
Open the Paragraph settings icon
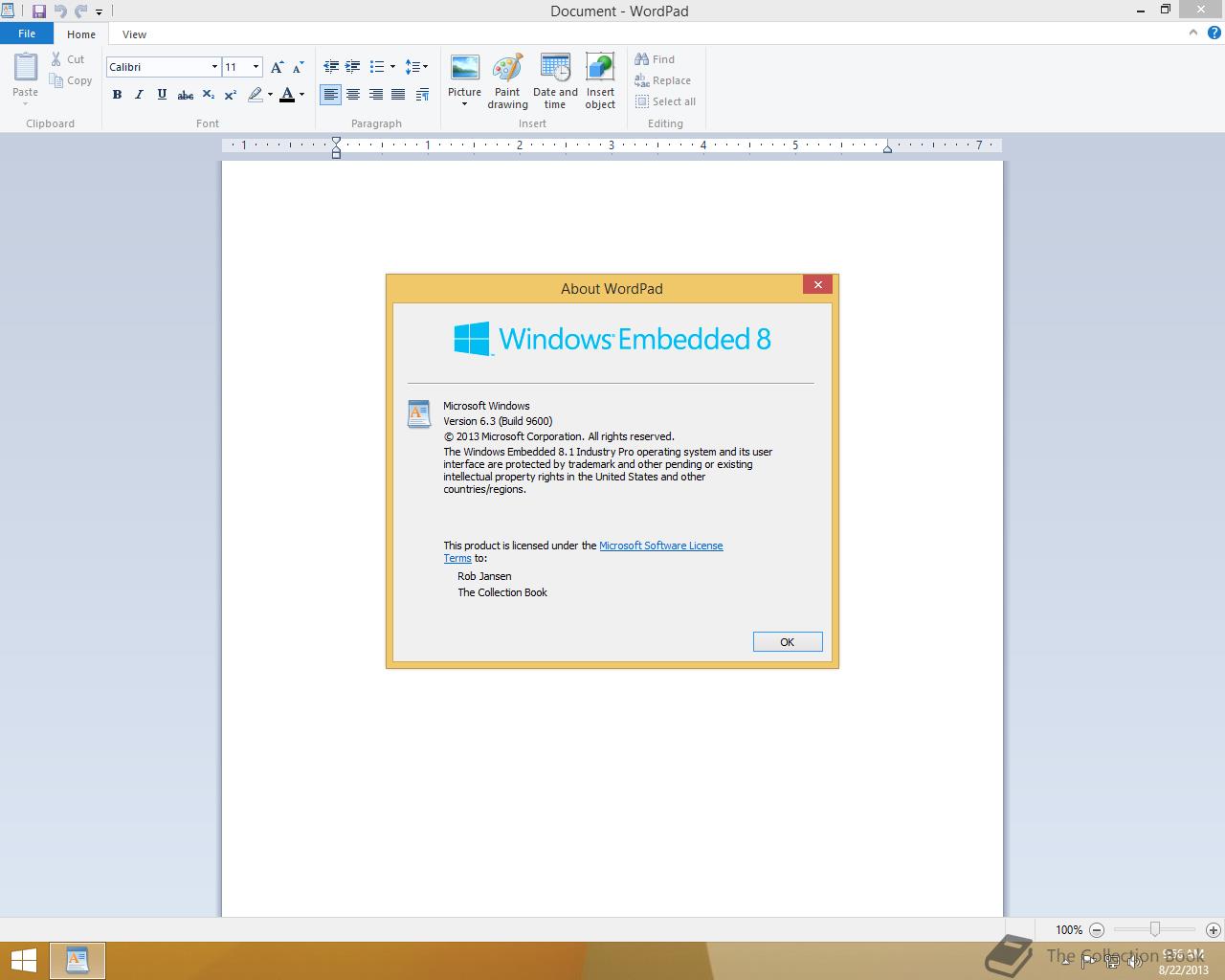pos(422,95)
